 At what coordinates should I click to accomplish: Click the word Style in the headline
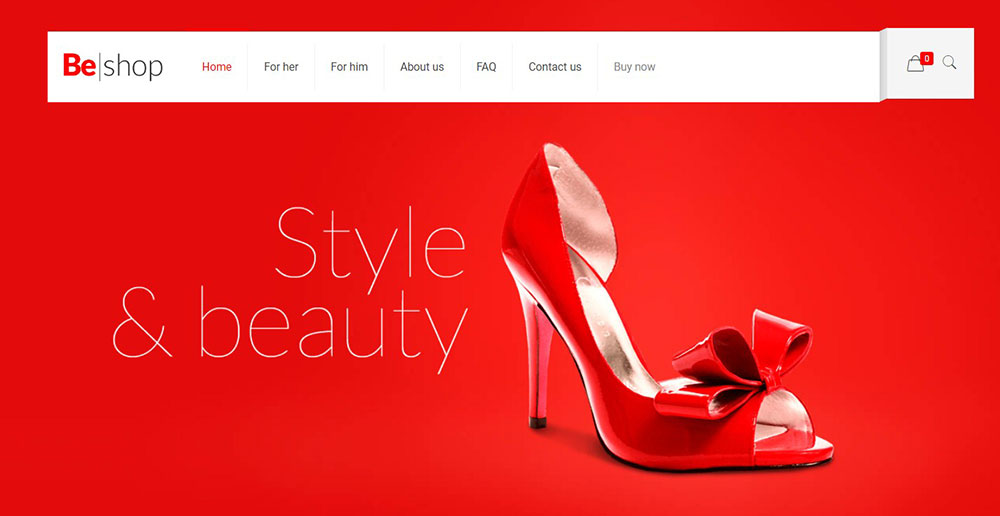click(x=370, y=245)
